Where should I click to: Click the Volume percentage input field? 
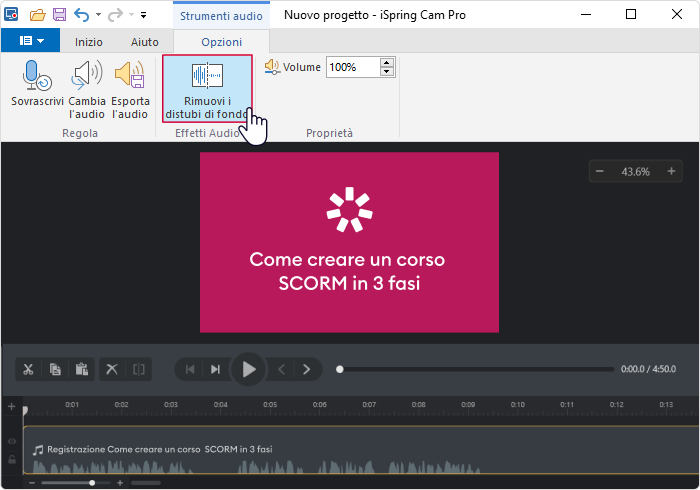352,67
